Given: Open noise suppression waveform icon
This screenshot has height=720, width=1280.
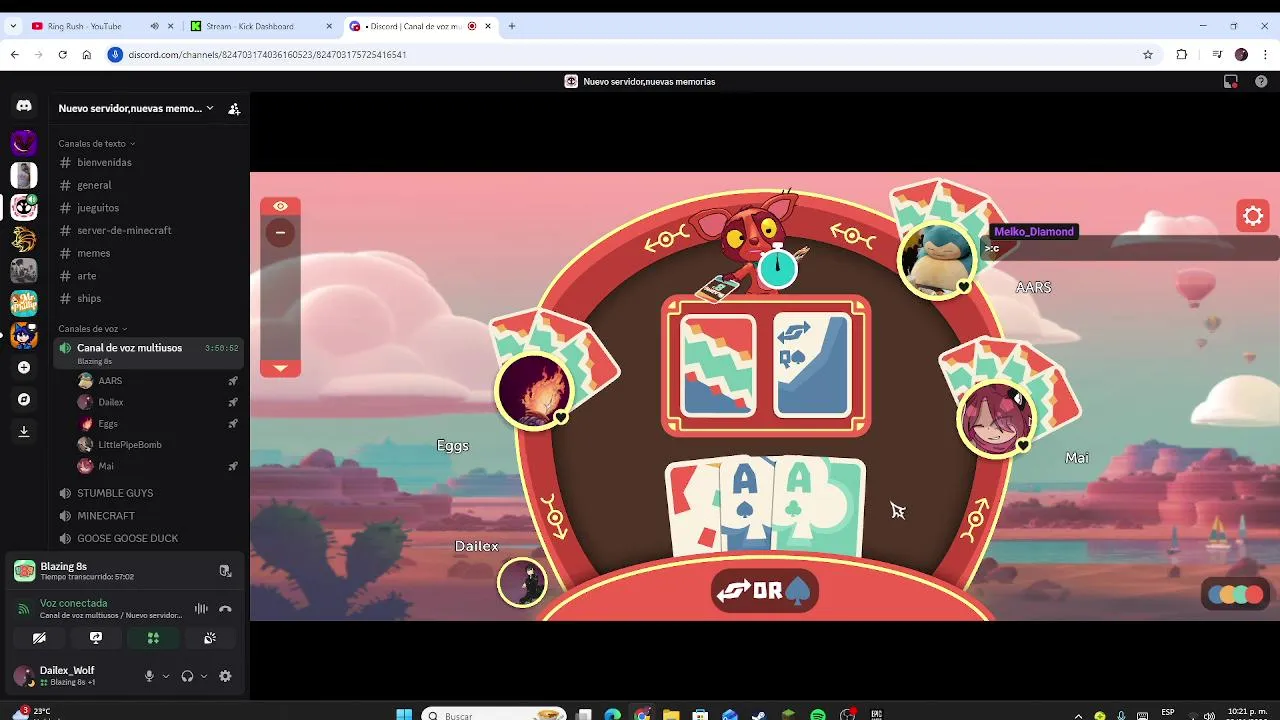Looking at the screenshot, I should [x=201, y=608].
